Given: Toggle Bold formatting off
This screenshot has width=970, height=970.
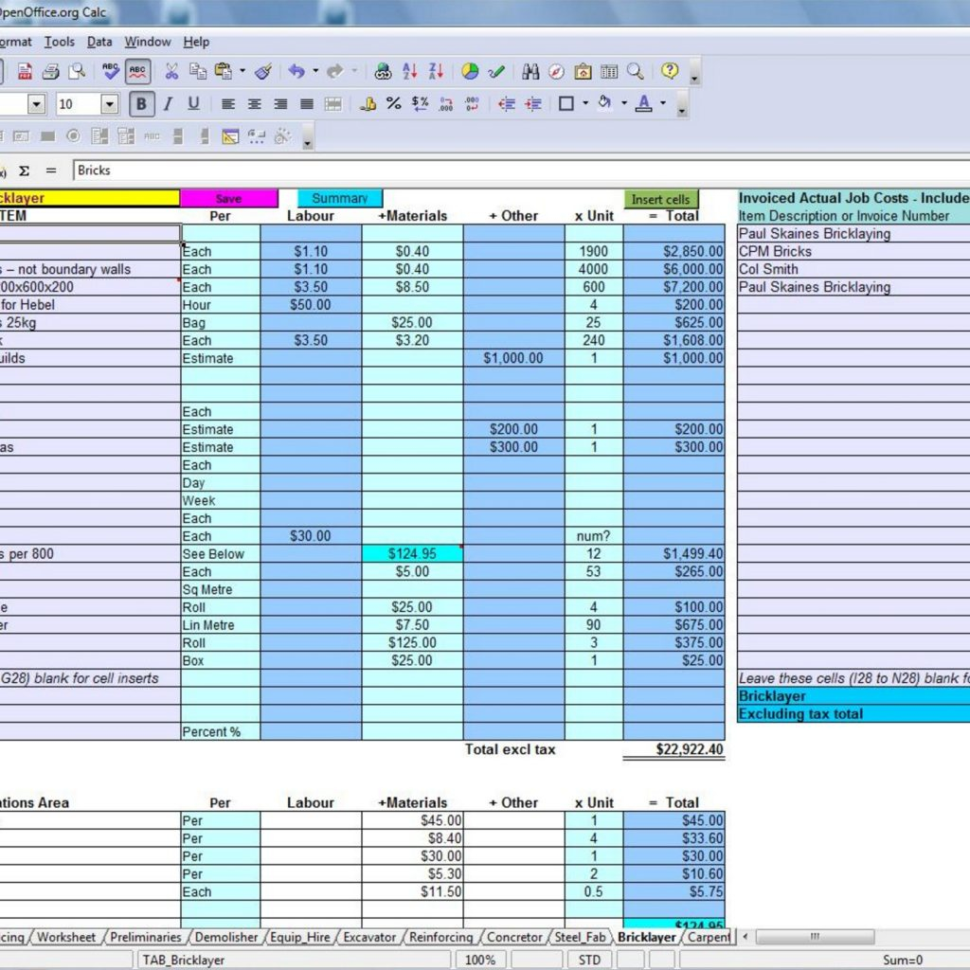Looking at the screenshot, I should (x=139, y=103).
